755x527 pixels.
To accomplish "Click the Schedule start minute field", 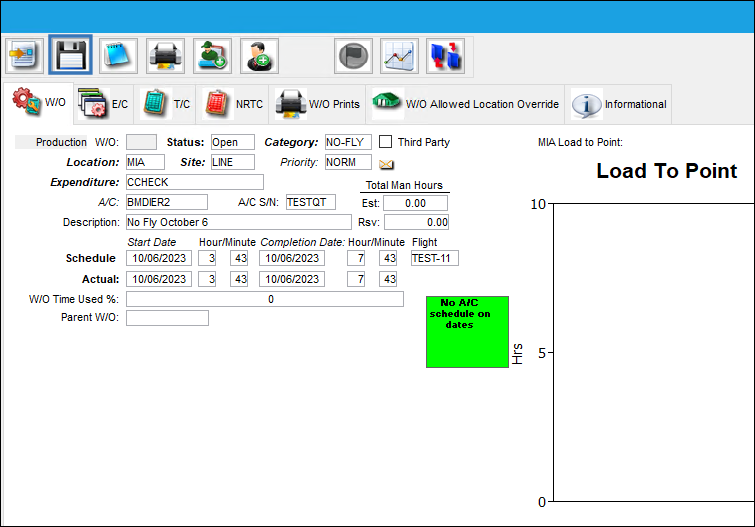I will tap(239, 258).
